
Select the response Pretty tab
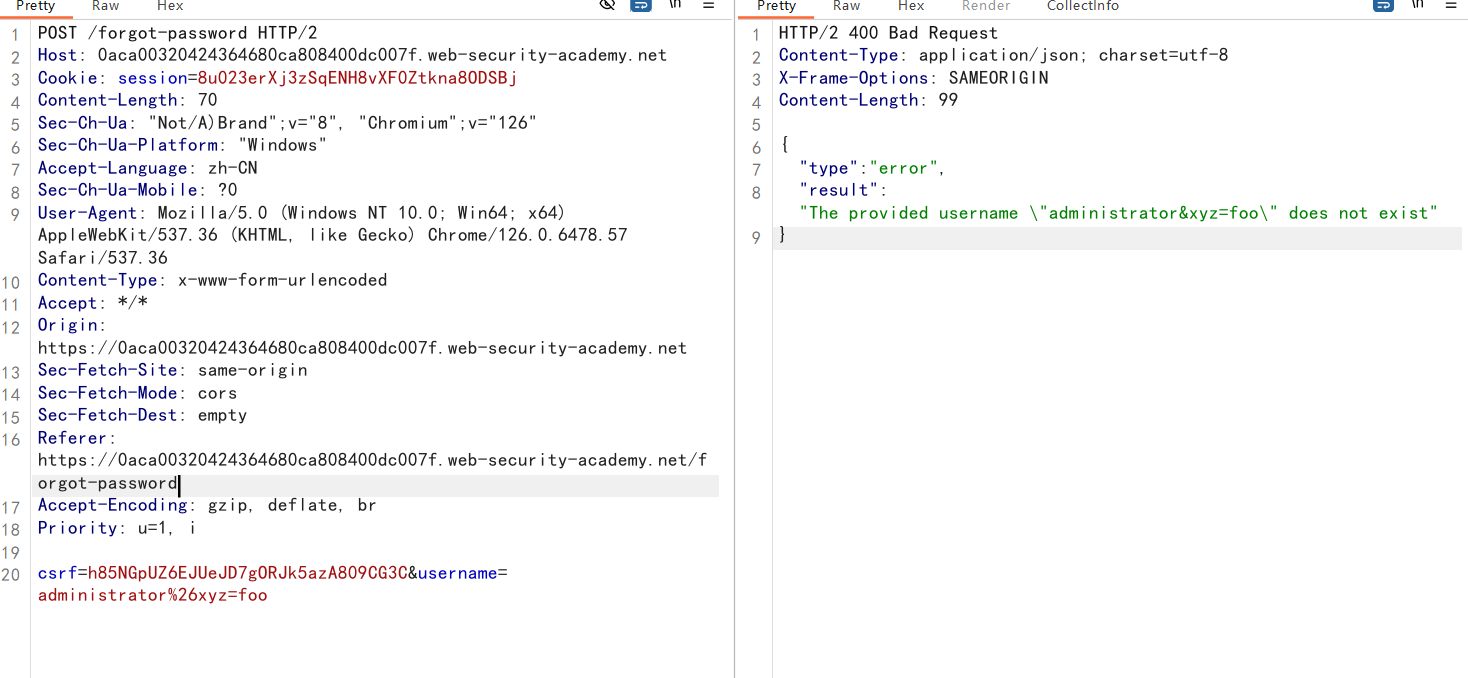pos(777,6)
